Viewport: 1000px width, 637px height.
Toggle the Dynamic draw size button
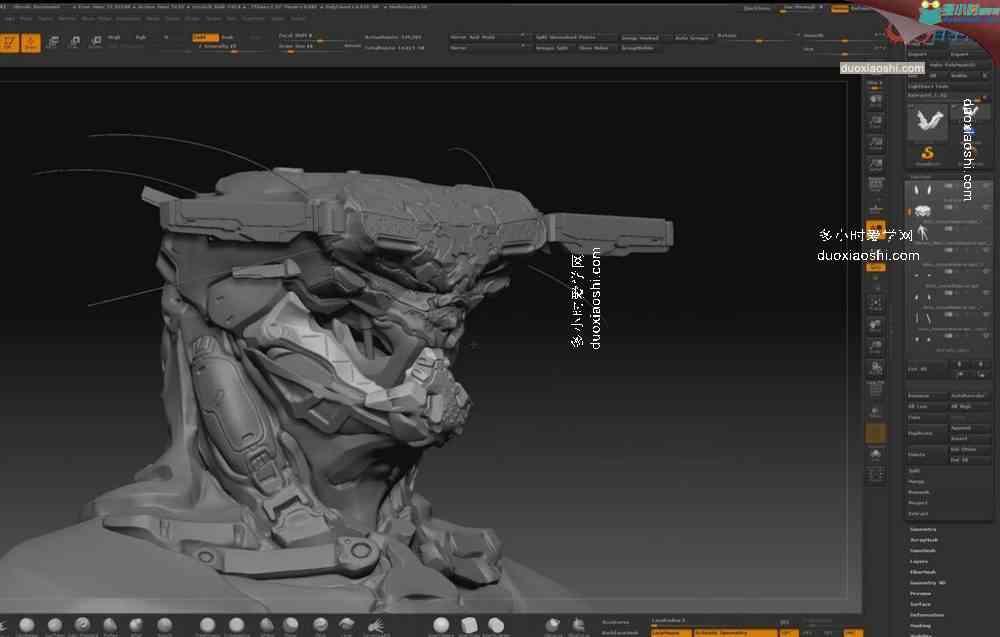(353, 46)
